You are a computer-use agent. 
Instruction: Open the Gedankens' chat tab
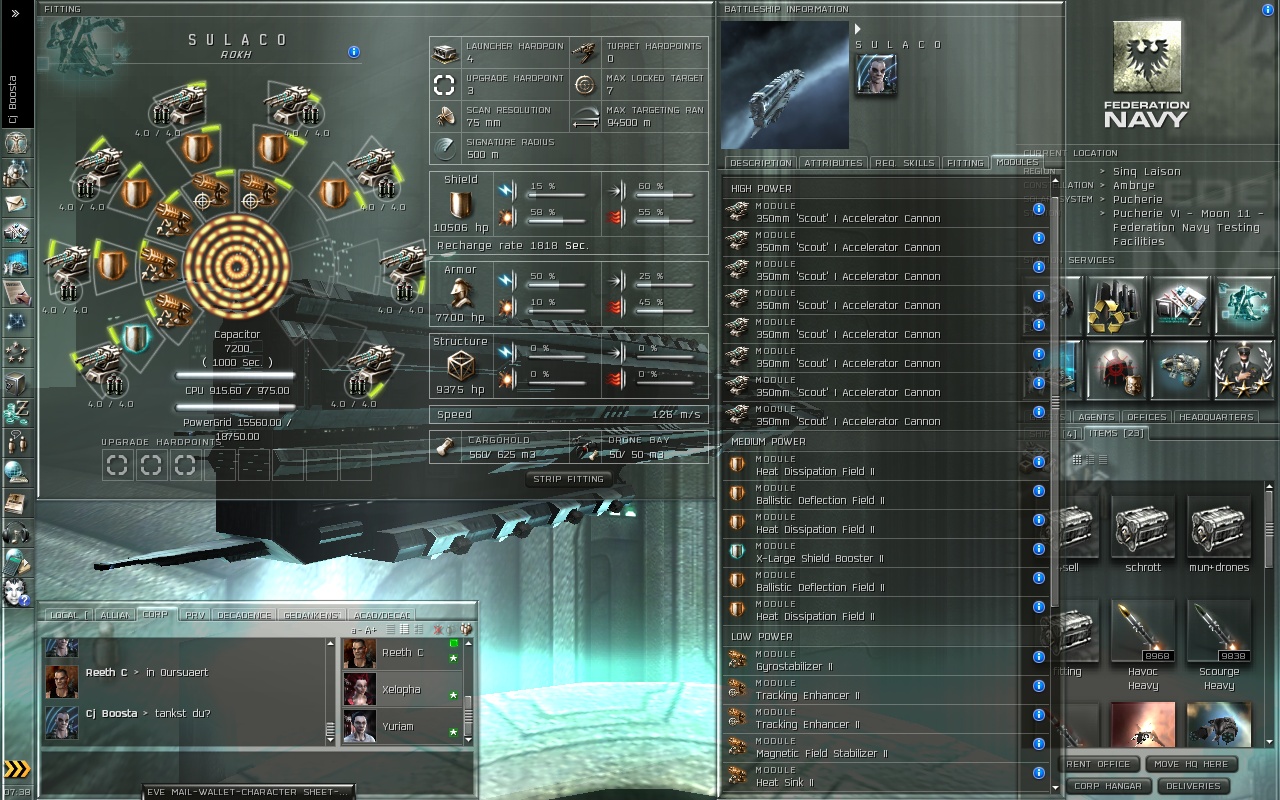(311, 615)
